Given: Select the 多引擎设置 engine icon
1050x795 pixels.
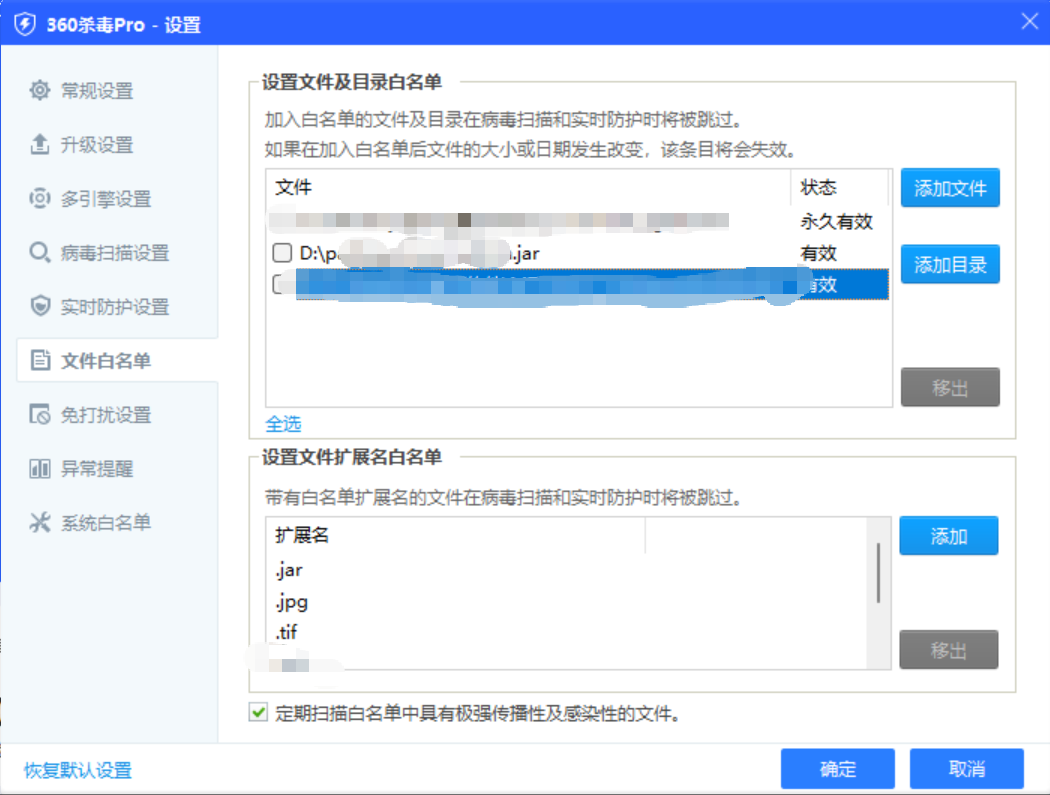Looking at the screenshot, I should coord(40,198).
